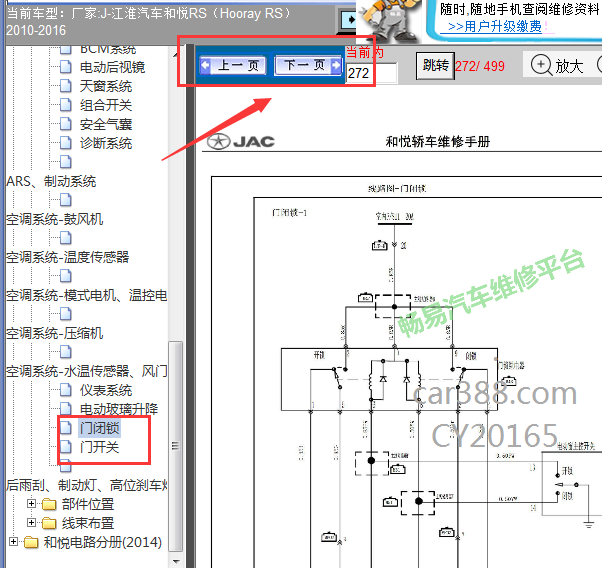Go to next page with 下一页 button
Image resolution: width=602 pixels, height=568 pixels.
click(x=308, y=65)
